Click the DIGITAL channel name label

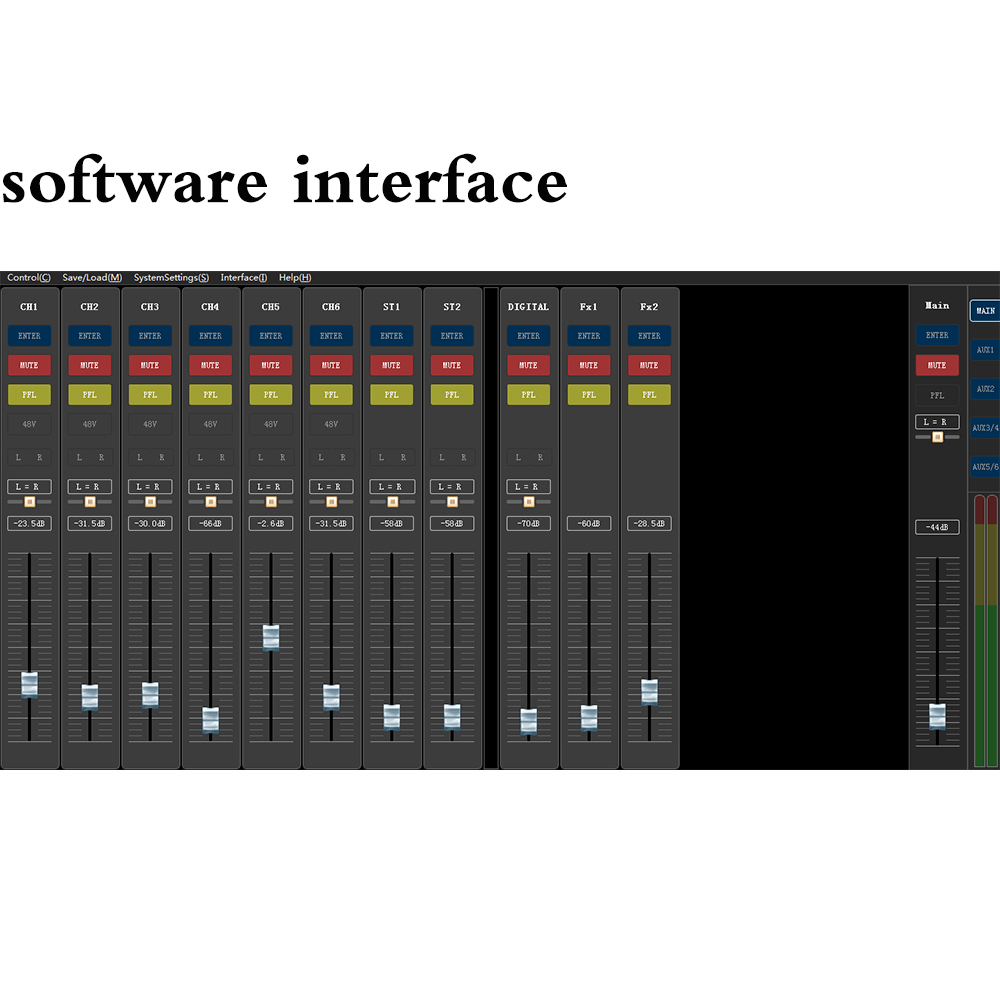(x=528, y=307)
